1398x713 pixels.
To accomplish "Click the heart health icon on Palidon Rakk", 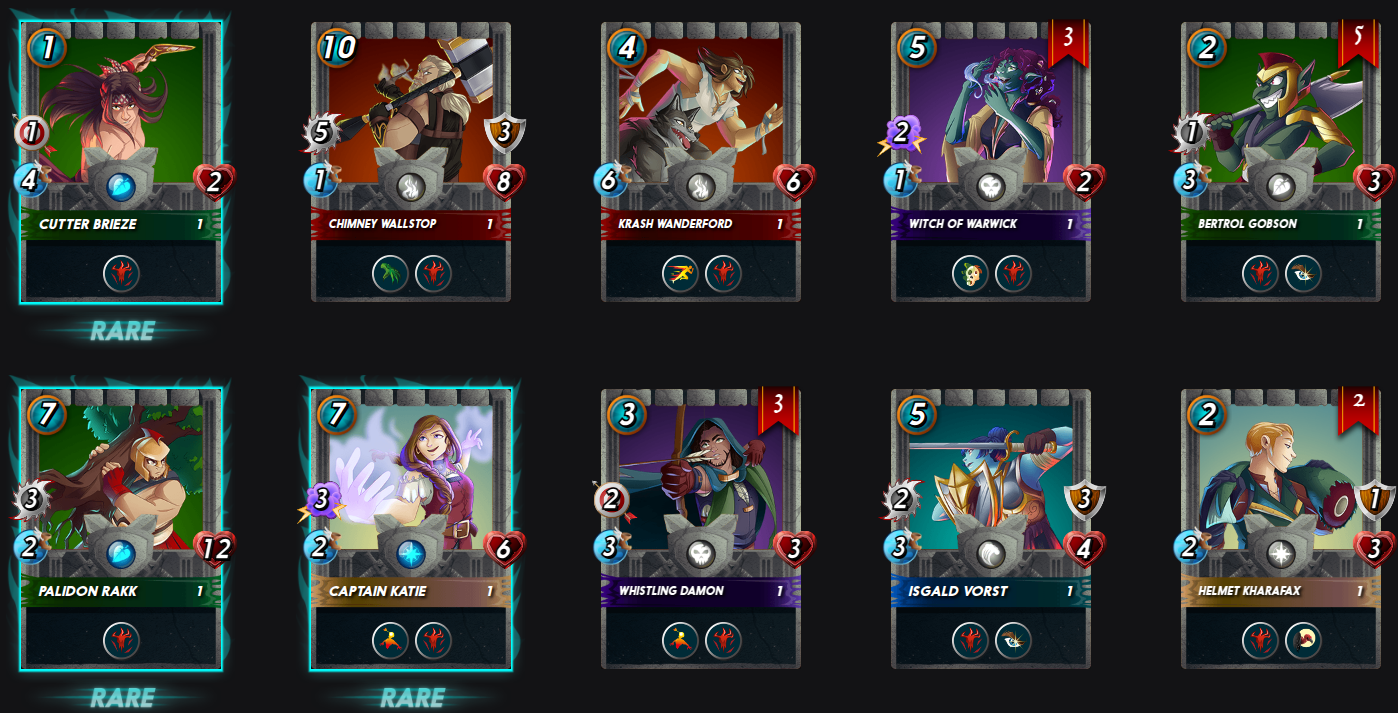I will tap(215, 548).
